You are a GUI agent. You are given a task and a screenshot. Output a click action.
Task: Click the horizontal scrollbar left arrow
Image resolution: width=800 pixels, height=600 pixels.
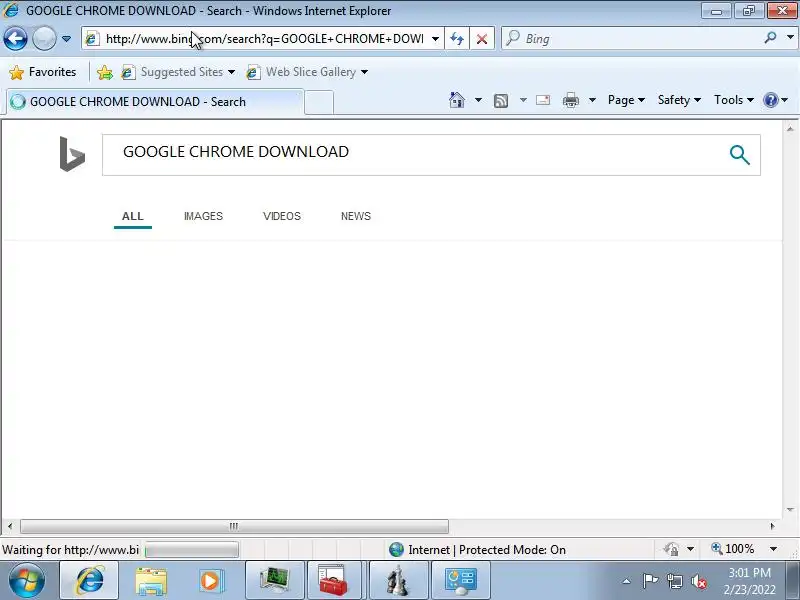tap(10, 526)
